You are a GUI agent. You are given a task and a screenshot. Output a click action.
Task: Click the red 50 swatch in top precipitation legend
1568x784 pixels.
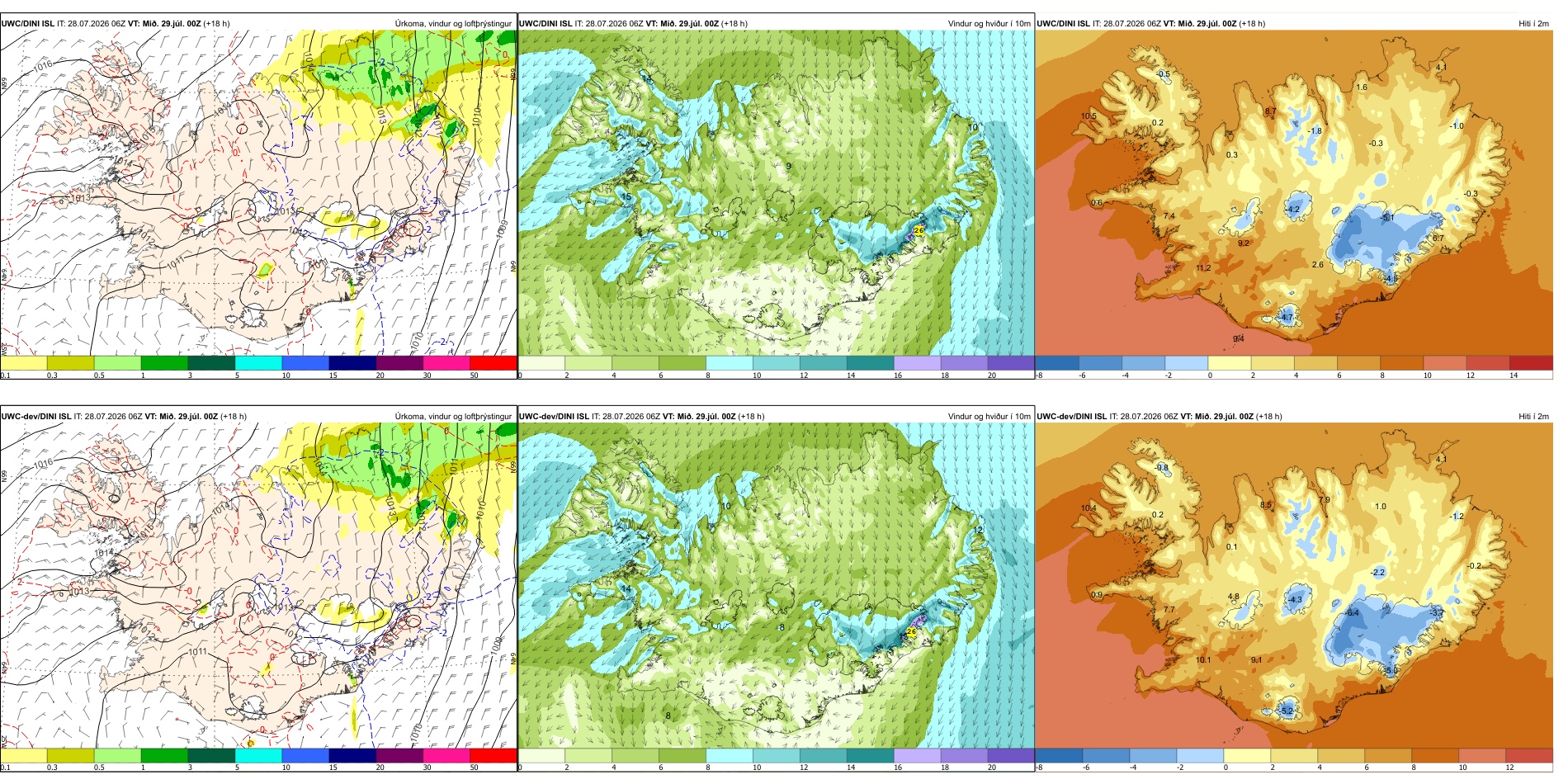(494, 363)
